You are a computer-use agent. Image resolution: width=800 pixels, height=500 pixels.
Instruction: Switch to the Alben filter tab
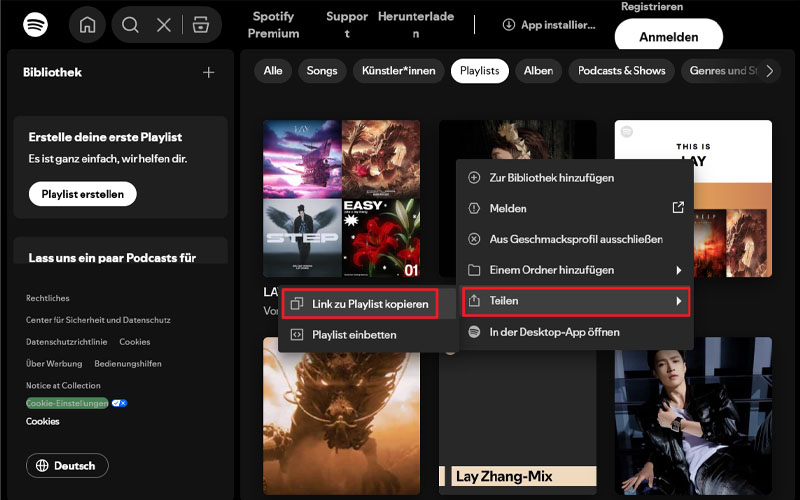coord(538,71)
